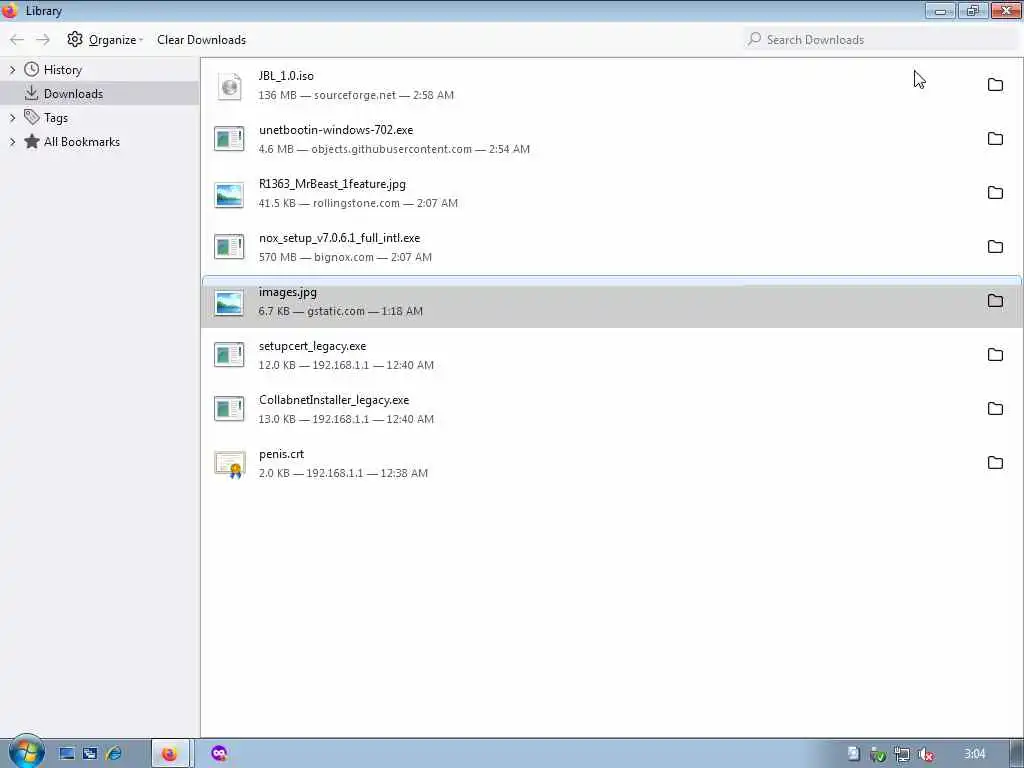Click the '13.0 KB — 192.168.1.1 — 12:40 AM' details
Image resolution: width=1024 pixels, height=768 pixels.
pyautogui.click(x=346, y=419)
